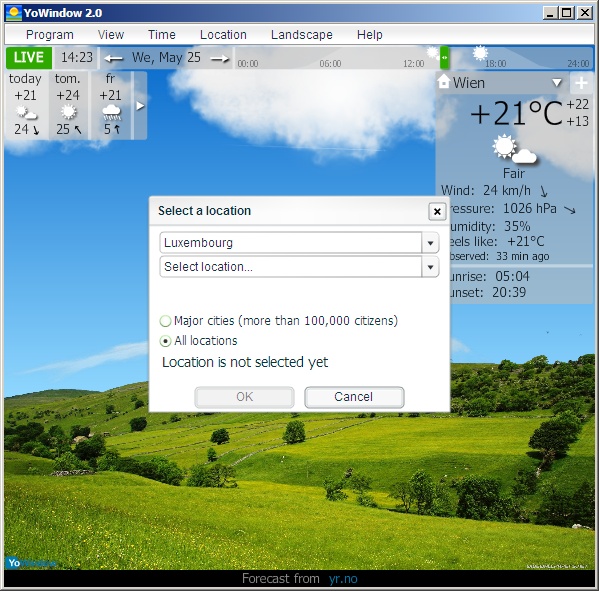Go to previous day with left arrow
This screenshot has height=591, width=599.
click(113, 58)
